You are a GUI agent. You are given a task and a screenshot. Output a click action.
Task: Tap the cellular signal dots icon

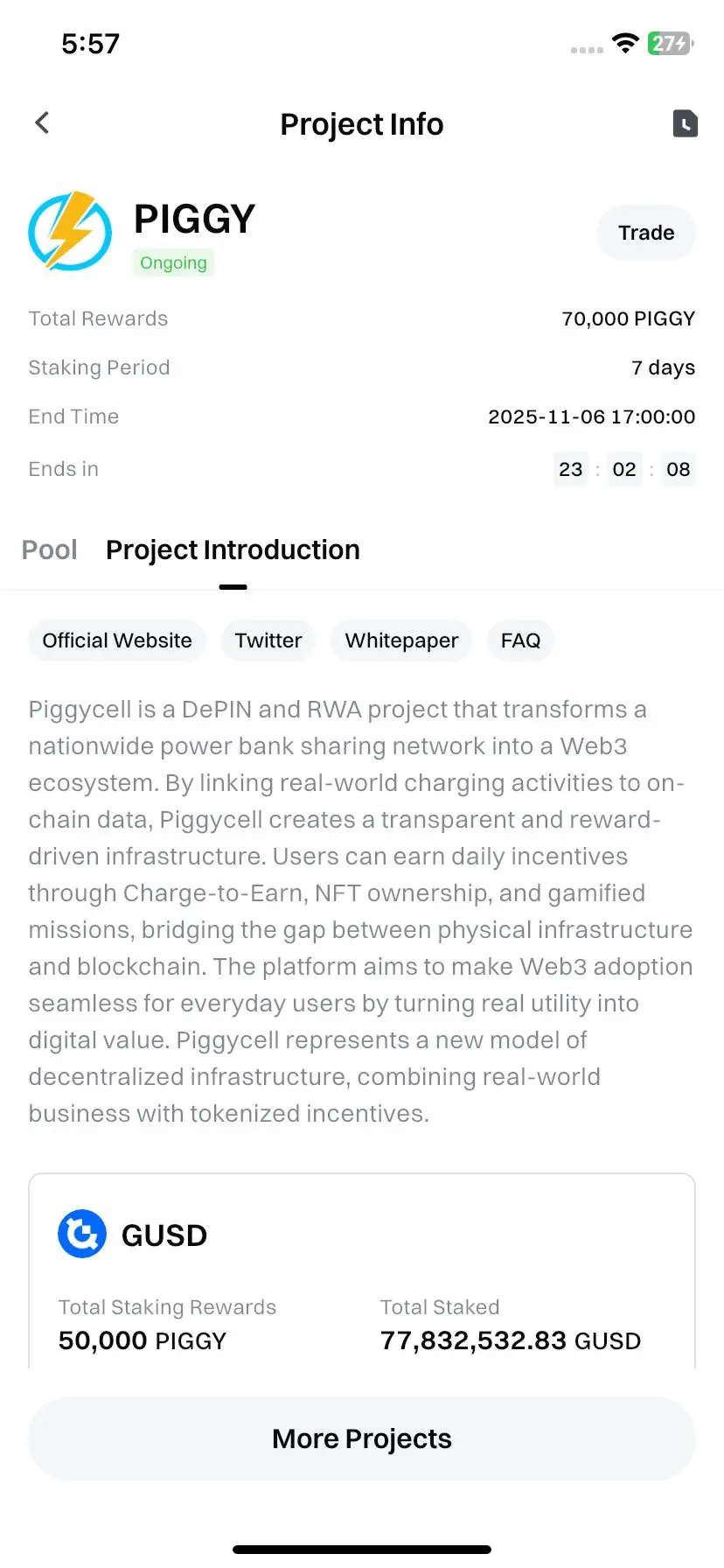point(587,50)
